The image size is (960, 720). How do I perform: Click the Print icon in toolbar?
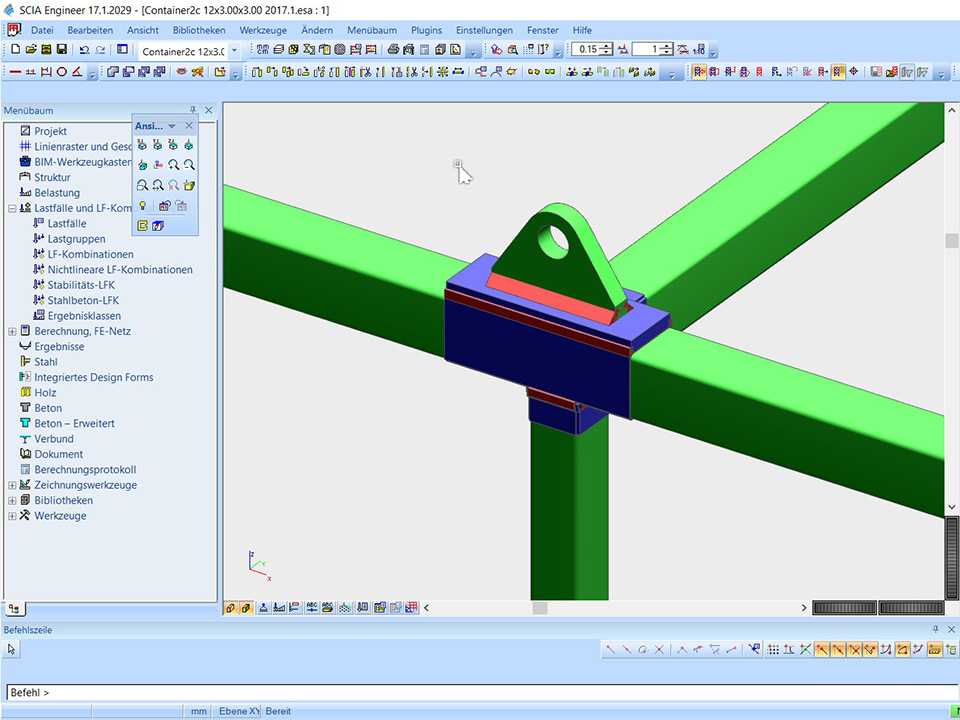(x=393, y=49)
